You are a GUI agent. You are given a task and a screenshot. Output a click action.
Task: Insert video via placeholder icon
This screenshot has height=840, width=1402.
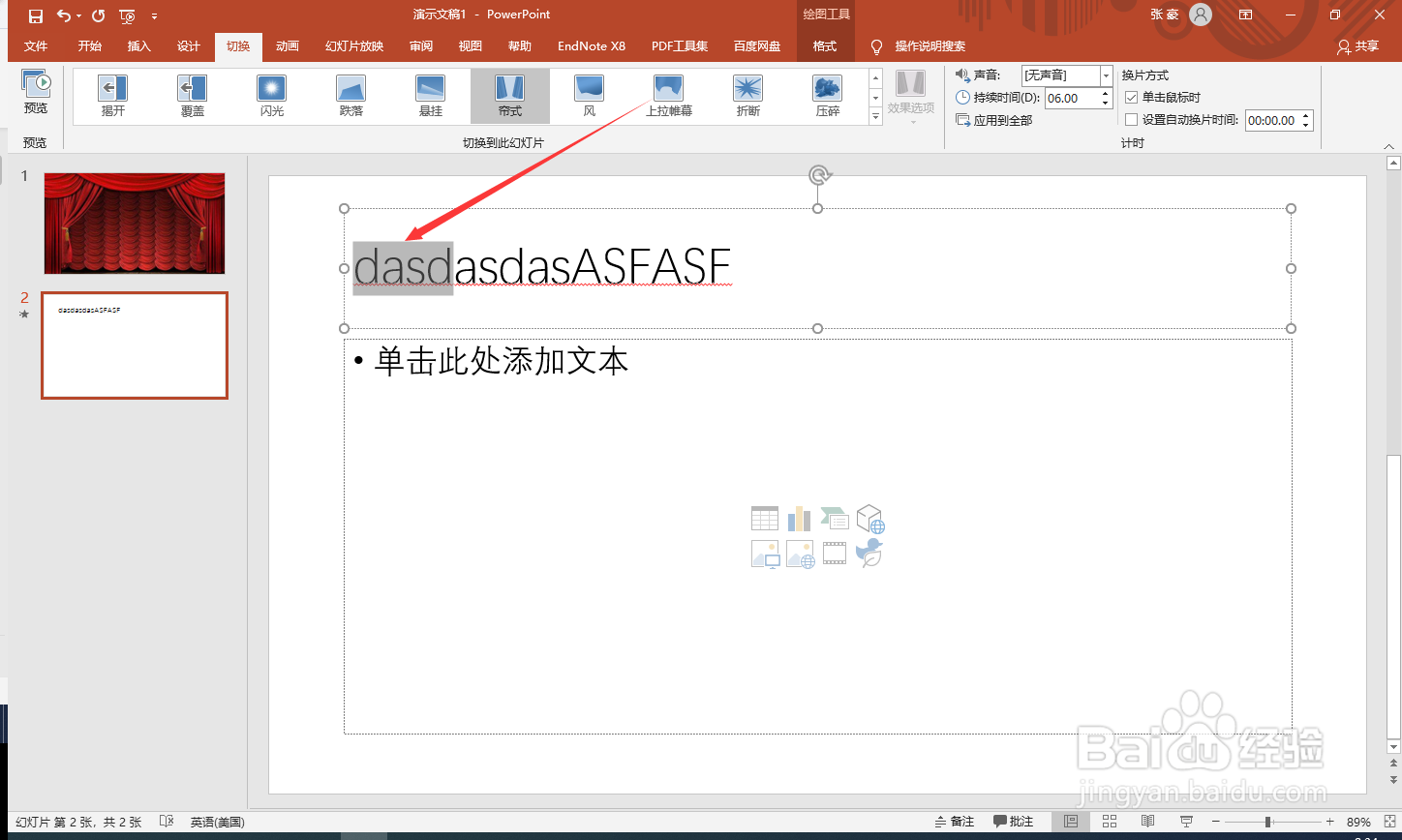(835, 554)
